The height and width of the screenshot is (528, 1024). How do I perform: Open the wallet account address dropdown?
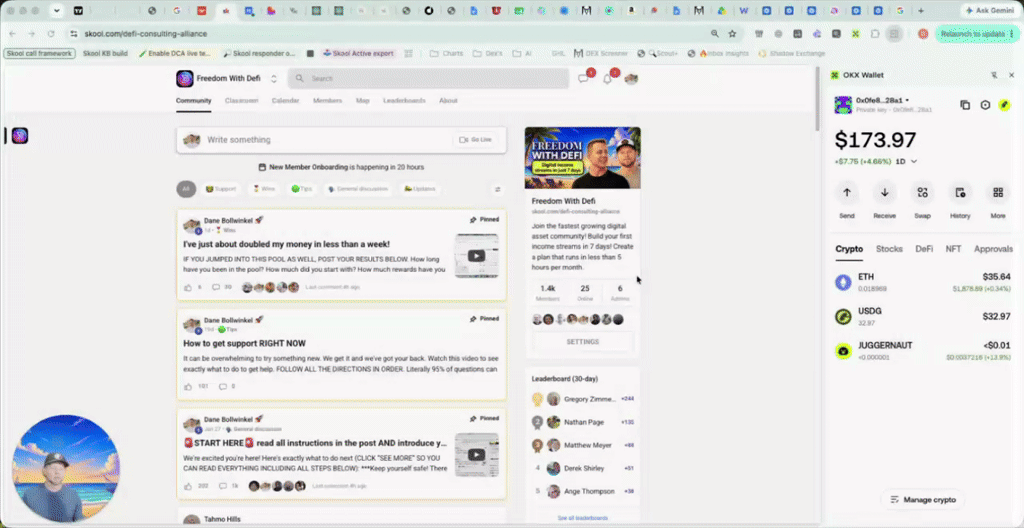click(x=882, y=100)
